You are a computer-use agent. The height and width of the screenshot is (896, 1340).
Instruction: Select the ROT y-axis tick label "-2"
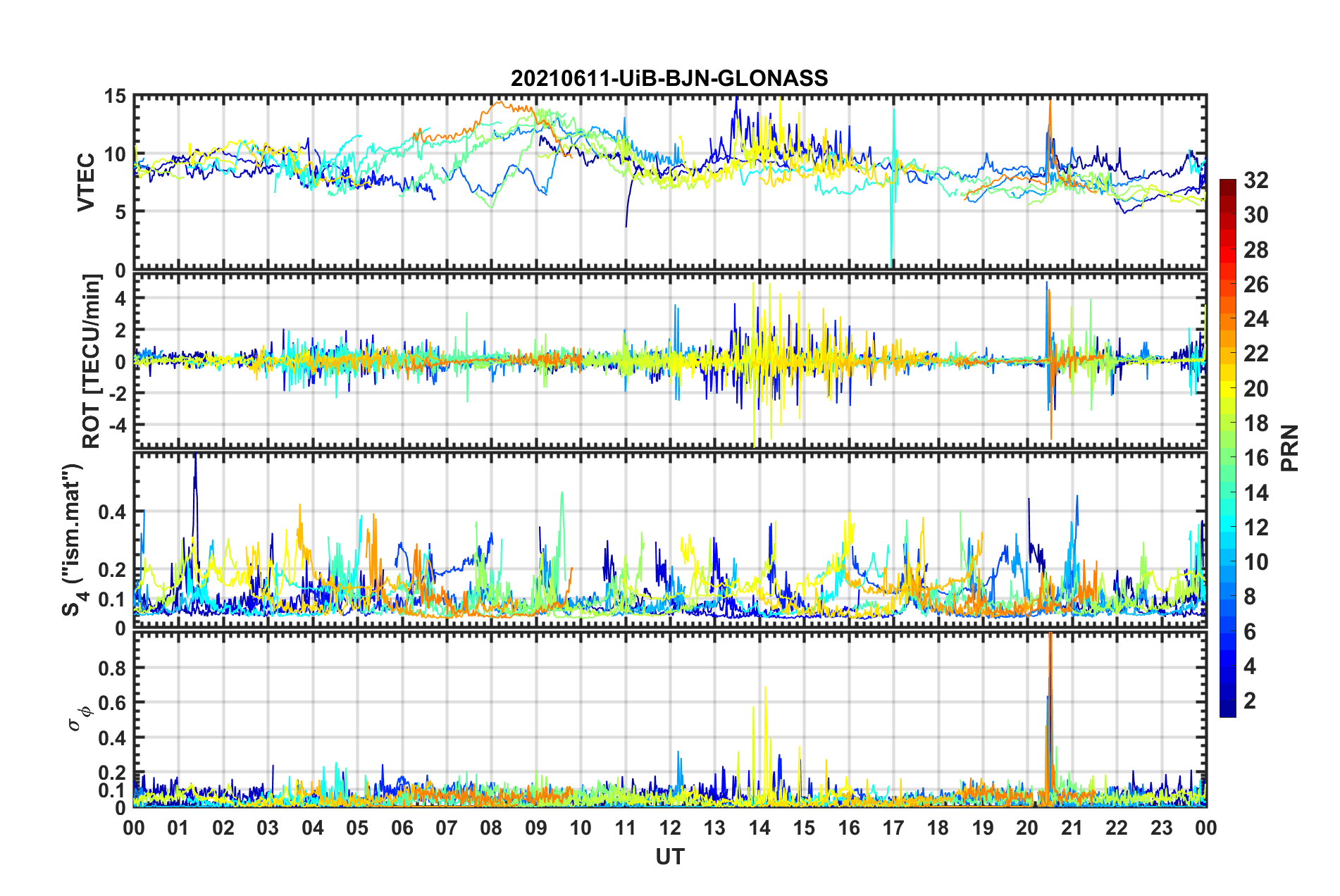pos(117,393)
